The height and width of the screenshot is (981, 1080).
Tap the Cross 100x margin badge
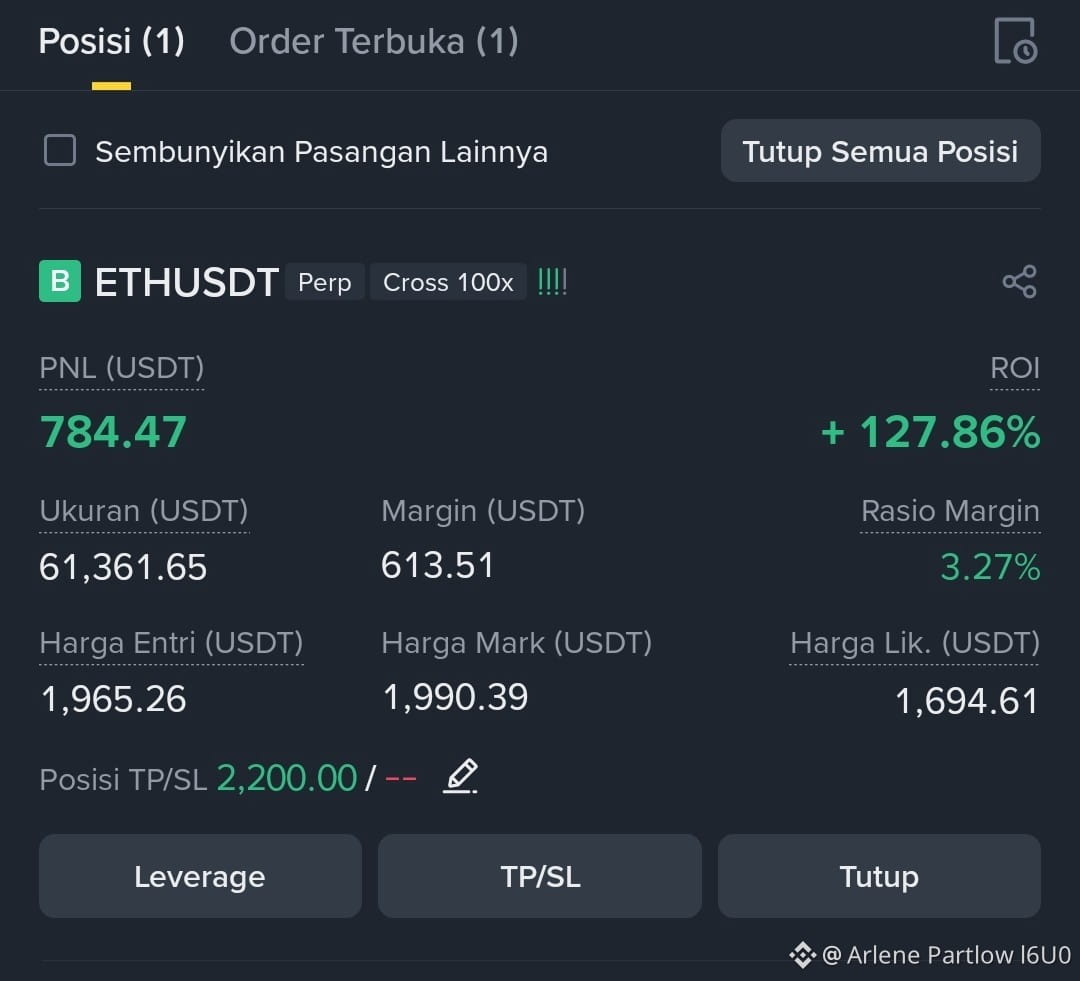point(448,282)
